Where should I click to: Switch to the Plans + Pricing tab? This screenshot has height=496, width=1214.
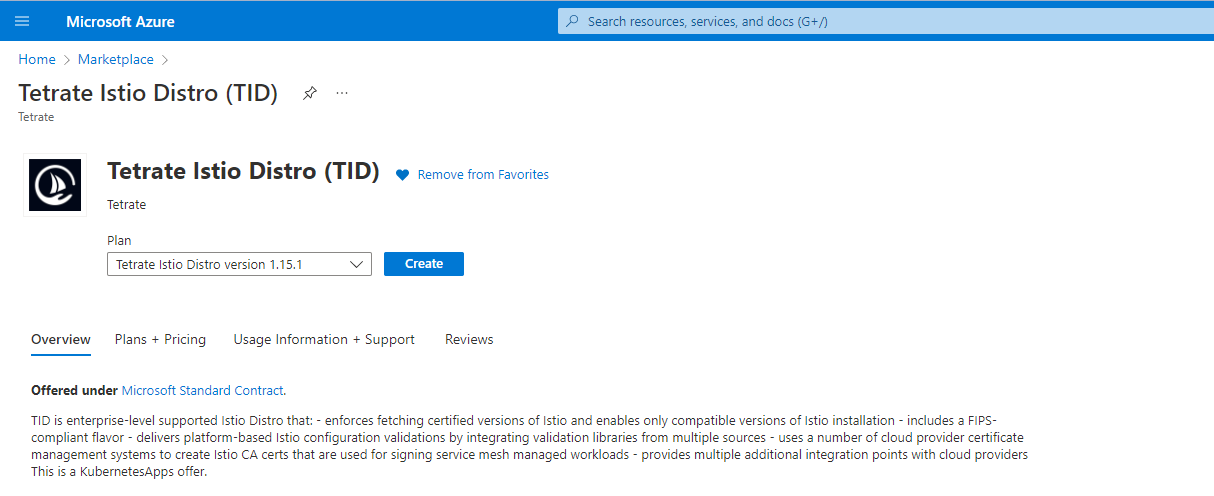[160, 340]
